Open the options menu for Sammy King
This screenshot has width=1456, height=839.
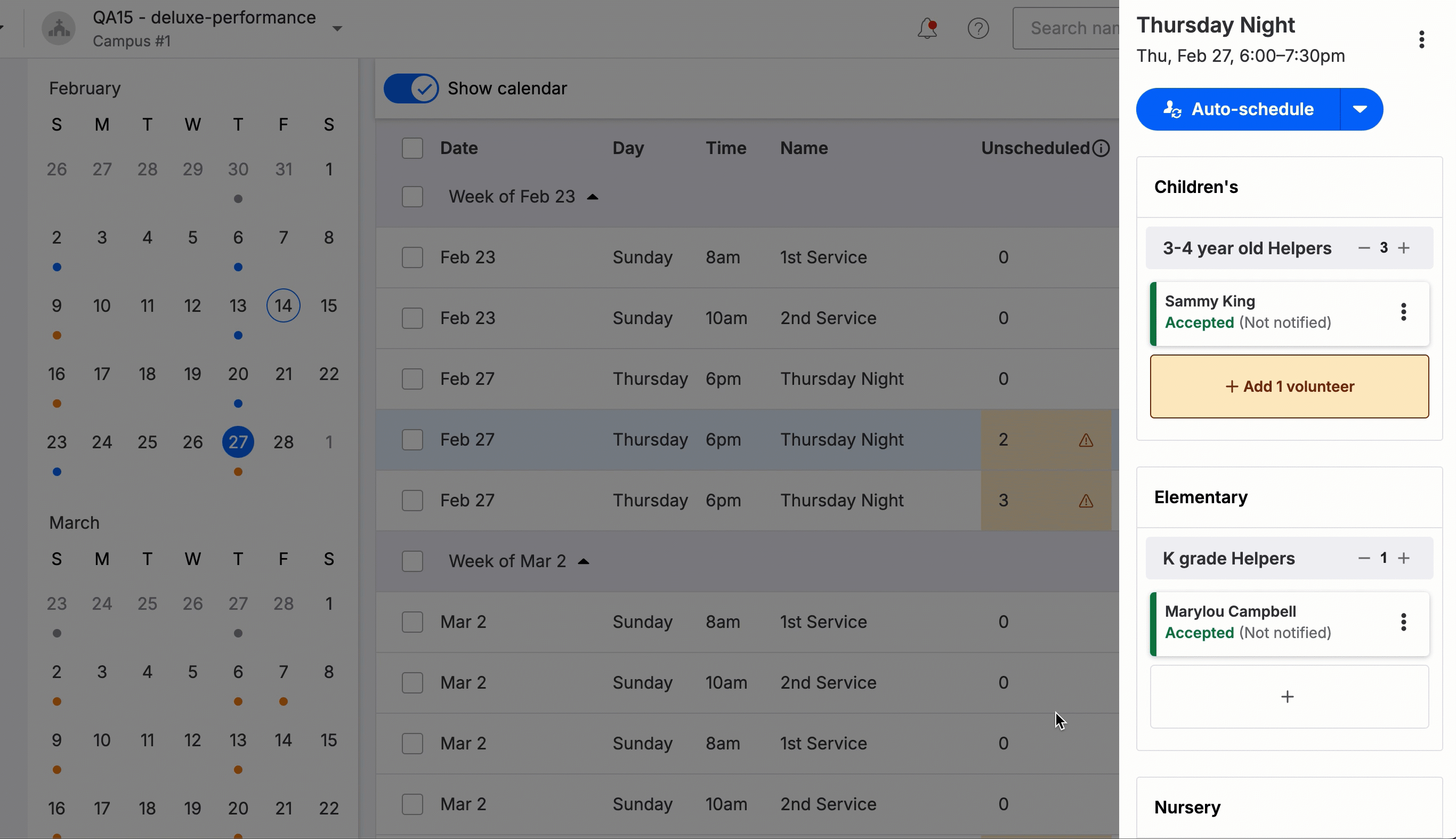(1403, 311)
